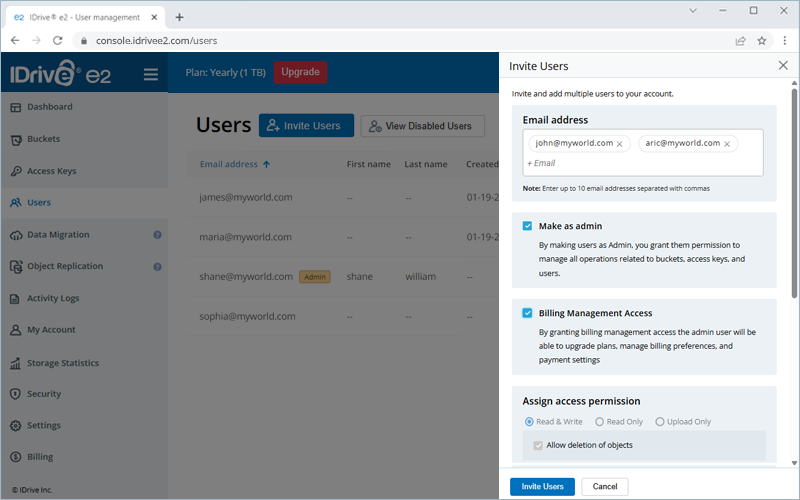Disable Billing Management Access checkbox

[527, 313]
